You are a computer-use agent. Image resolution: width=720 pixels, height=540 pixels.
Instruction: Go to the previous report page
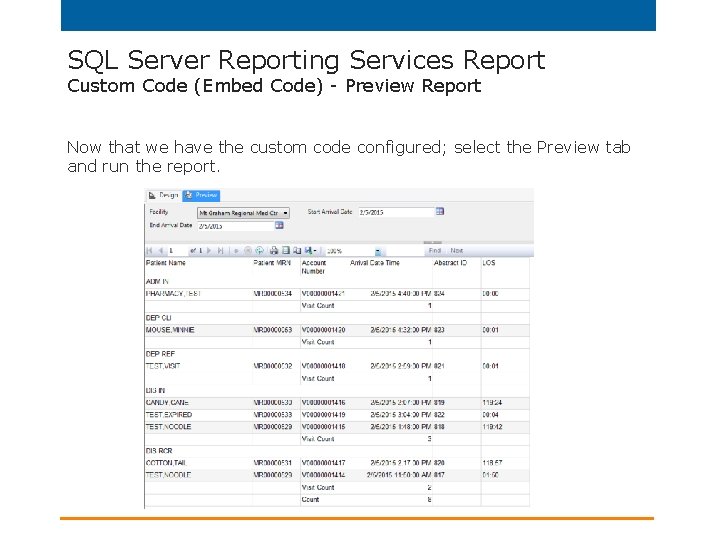160,251
